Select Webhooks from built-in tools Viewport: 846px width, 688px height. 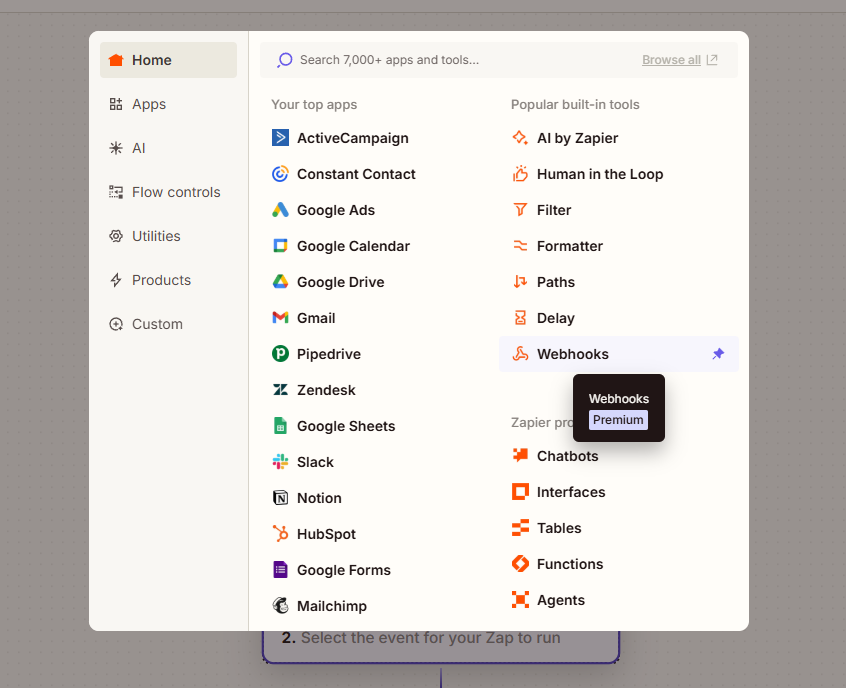572,354
